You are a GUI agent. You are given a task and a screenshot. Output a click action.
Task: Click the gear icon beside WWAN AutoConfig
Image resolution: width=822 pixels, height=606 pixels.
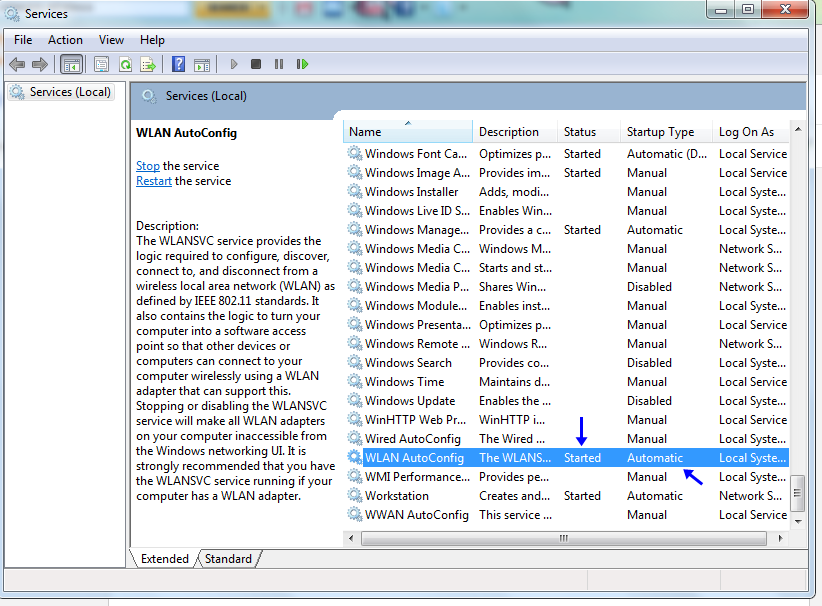[x=355, y=514]
